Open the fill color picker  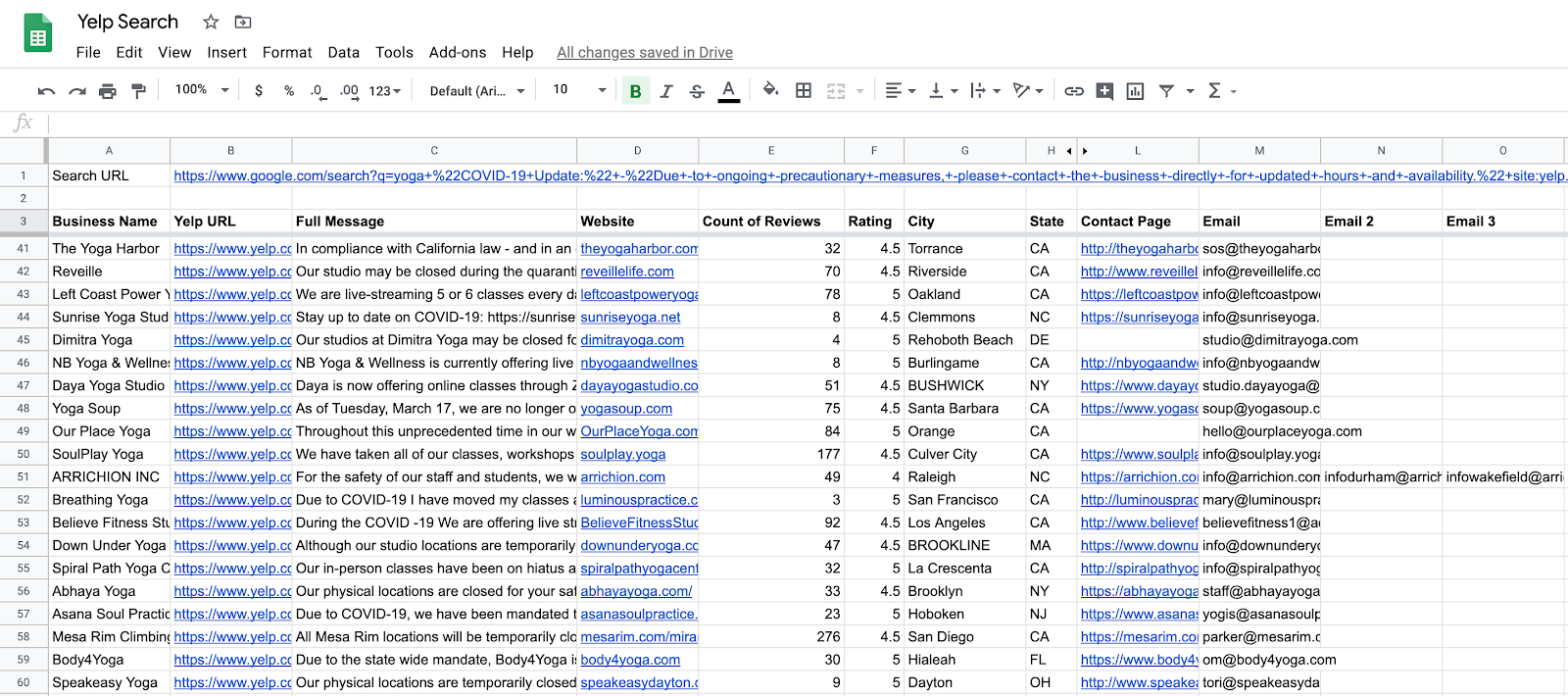click(771, 91)
